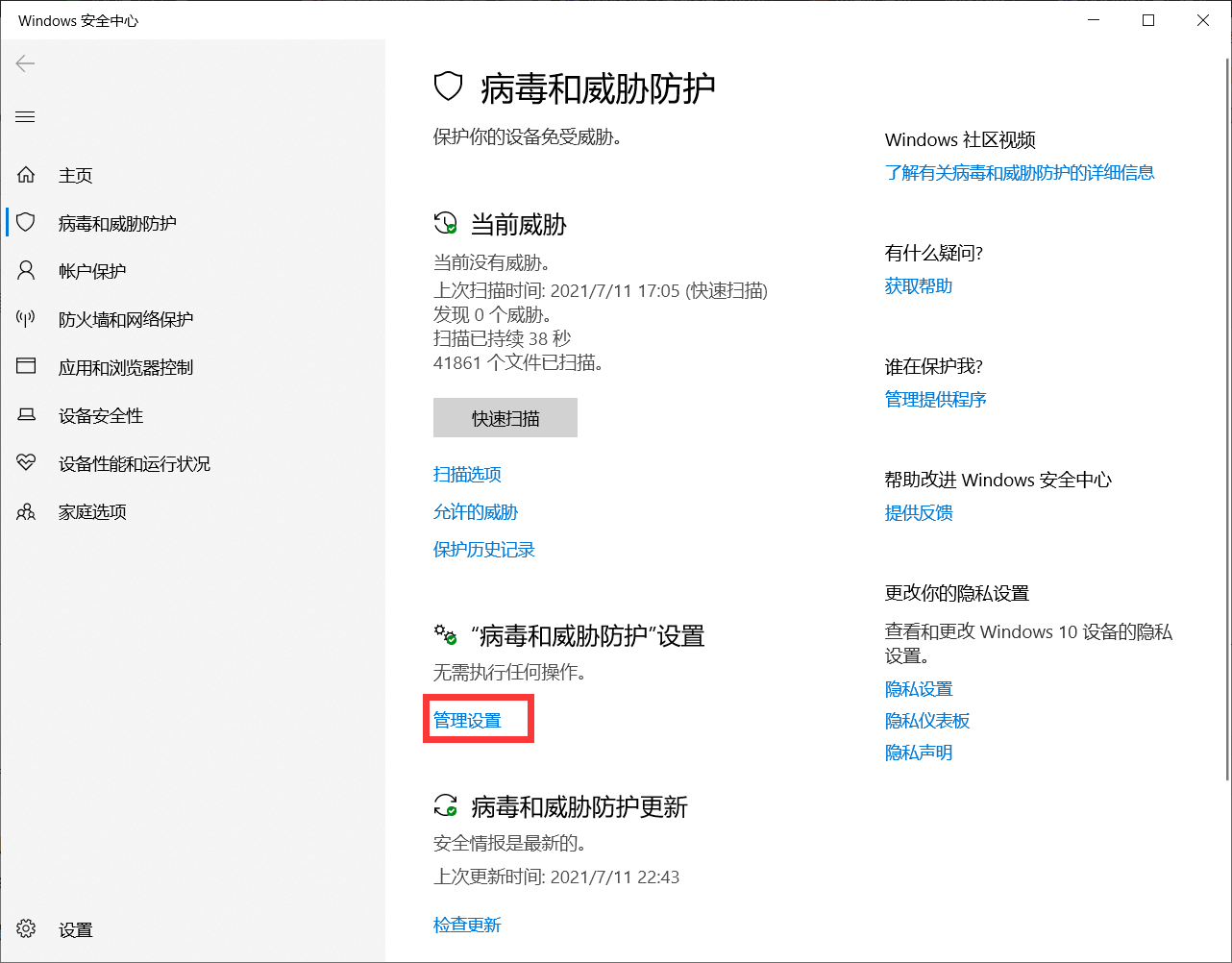Click the 管理设置 link
Viewport: 1232px width, 963px height.
point(467,720)
